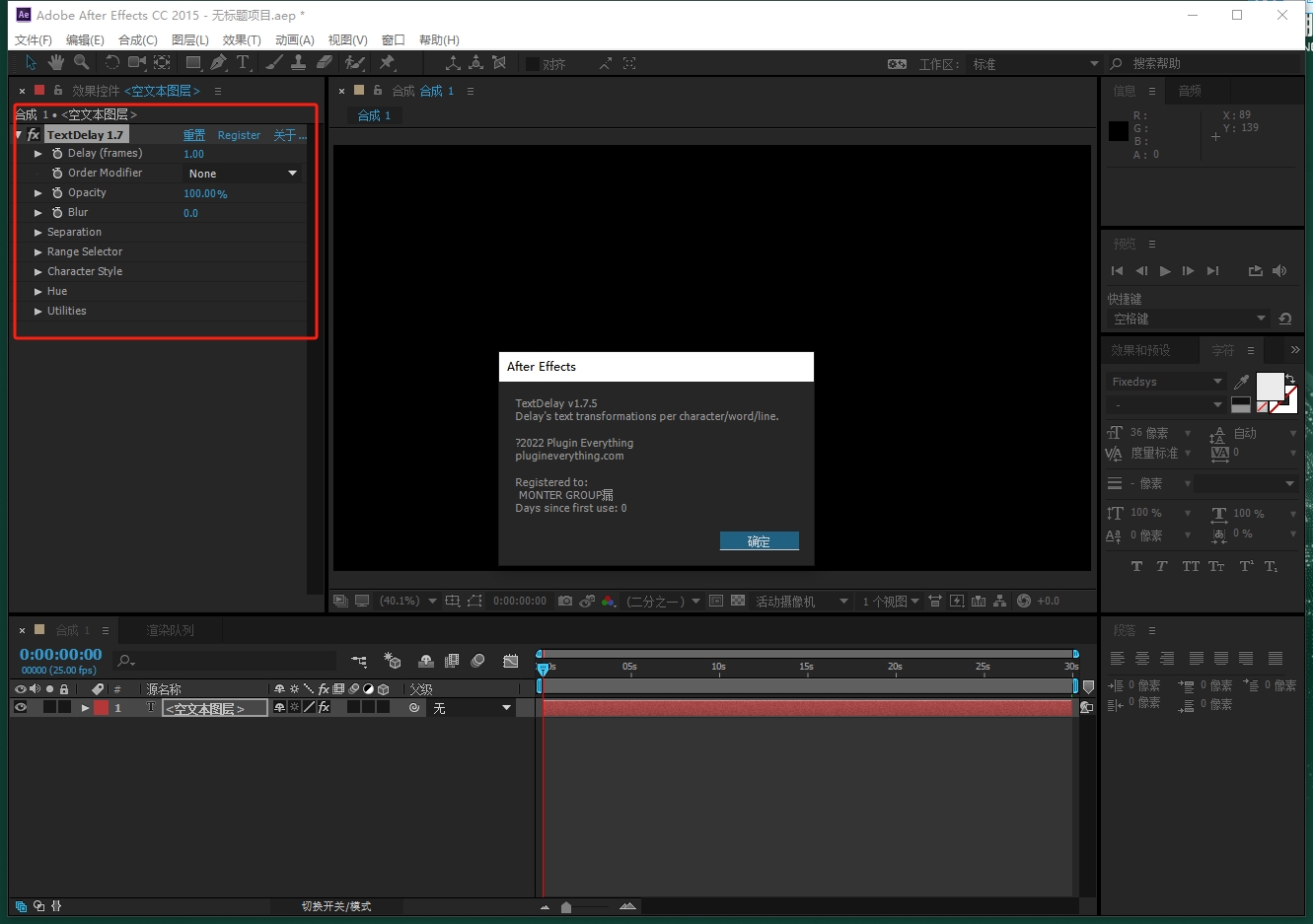Screen dimensions: 1313x924
Task: Center align text in Paragraph panel
Action: (1142, 659)
